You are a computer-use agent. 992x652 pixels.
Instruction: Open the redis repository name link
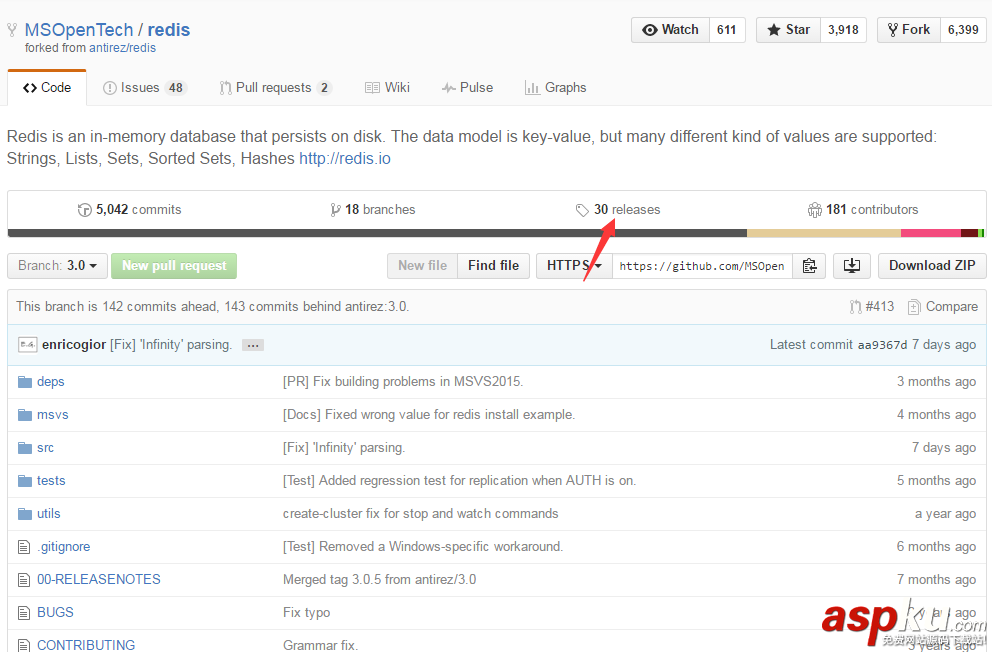(x=169, y=30)
